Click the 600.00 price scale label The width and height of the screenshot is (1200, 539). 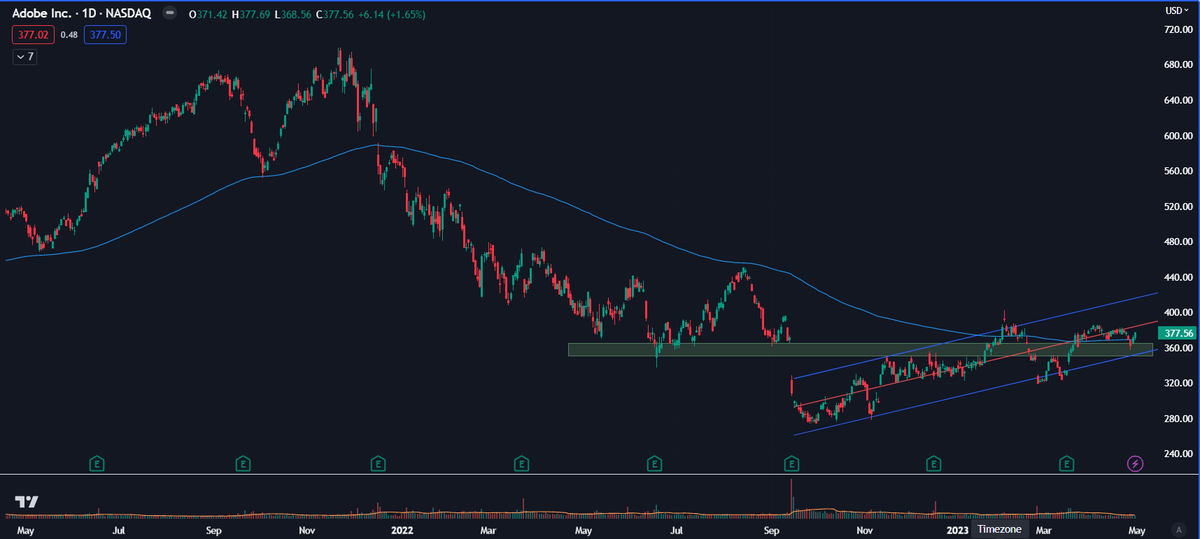pyautogui.click(x=1176, y=136)
